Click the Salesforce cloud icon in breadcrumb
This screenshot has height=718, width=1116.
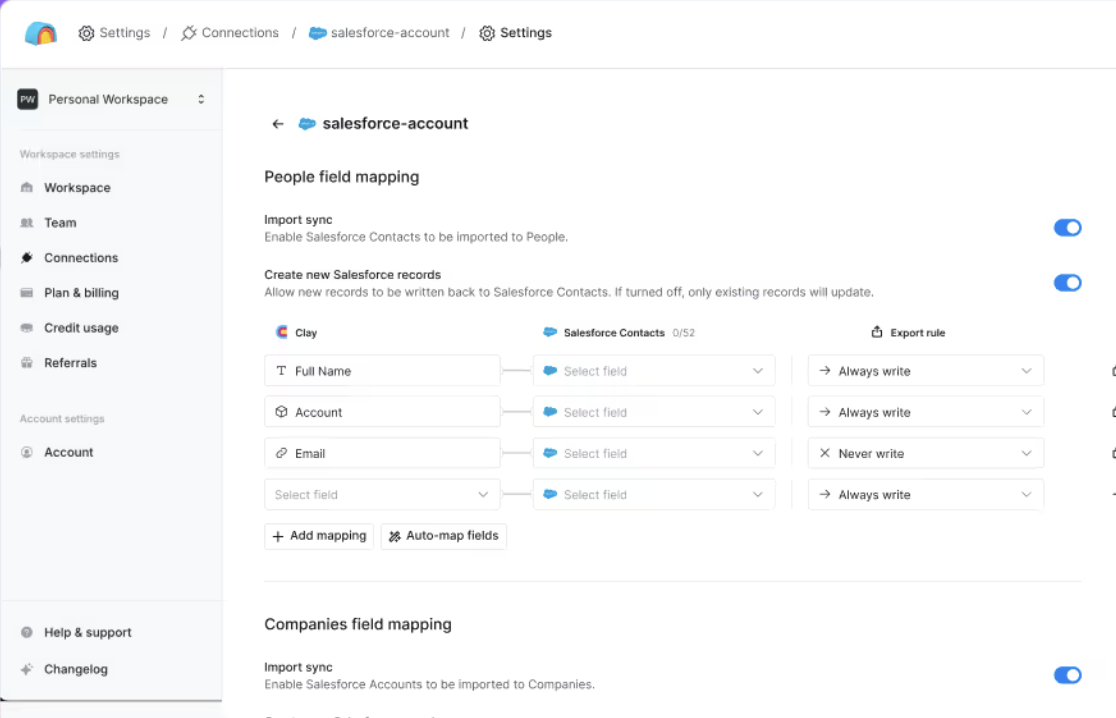(x=318, y=33)
